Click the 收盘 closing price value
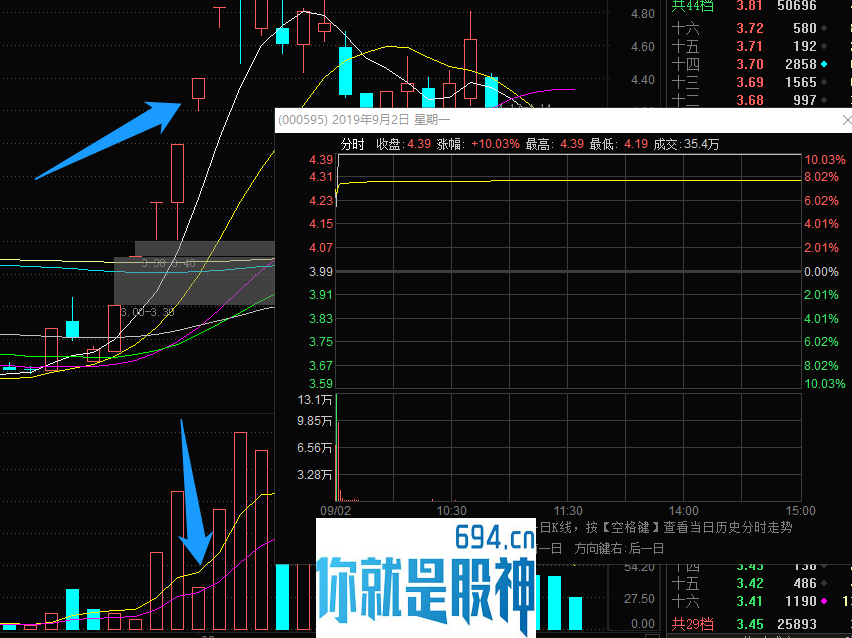Viewport: 852px width, 638px height. (x=419, y=145)
